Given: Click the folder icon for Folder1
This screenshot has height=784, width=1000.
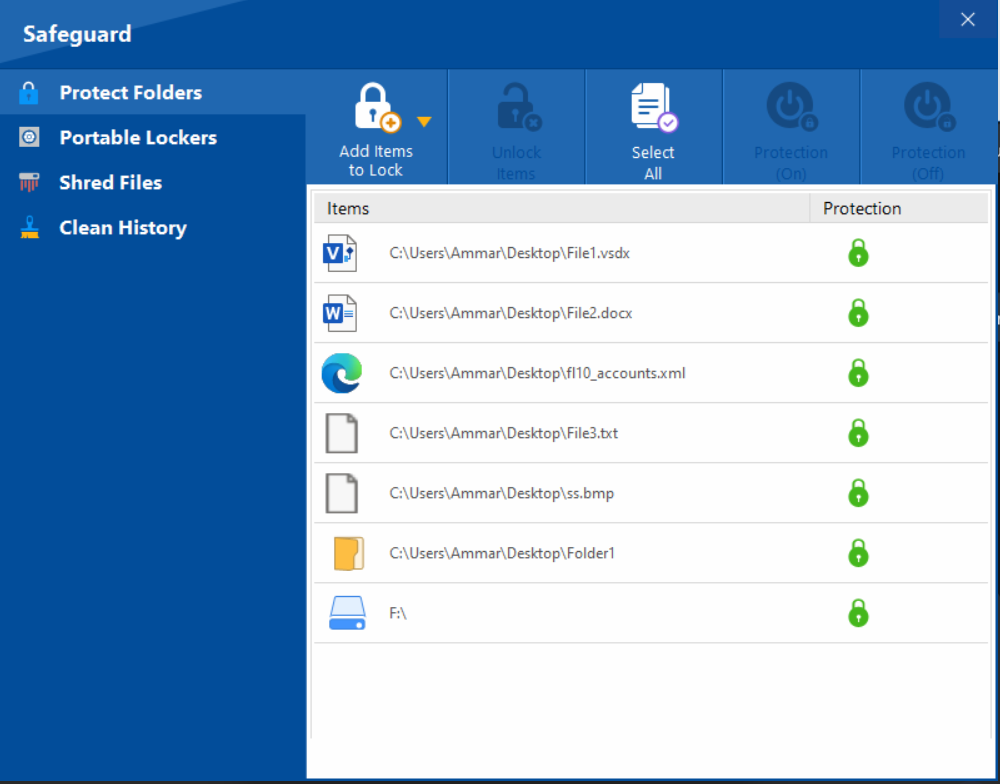Looking at the screenshot, I should click(x=349, y=553).
